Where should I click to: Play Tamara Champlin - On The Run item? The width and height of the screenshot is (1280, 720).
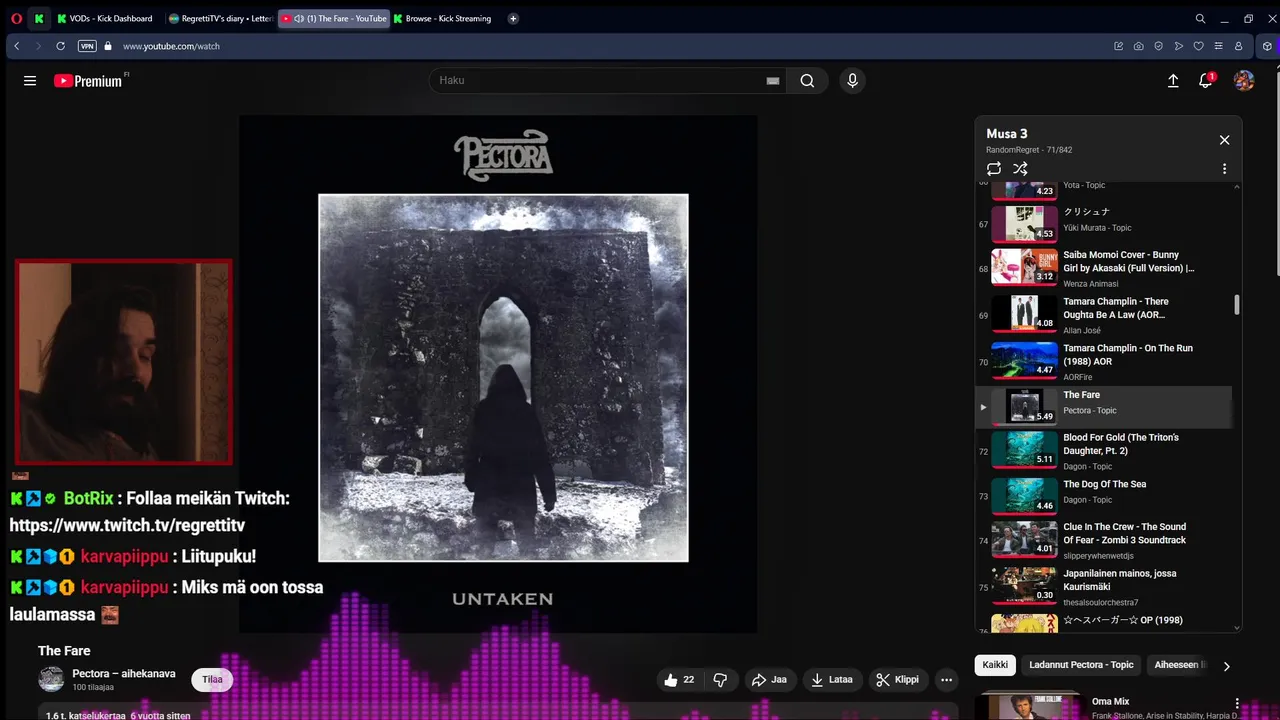click(x=1104, y=362)
